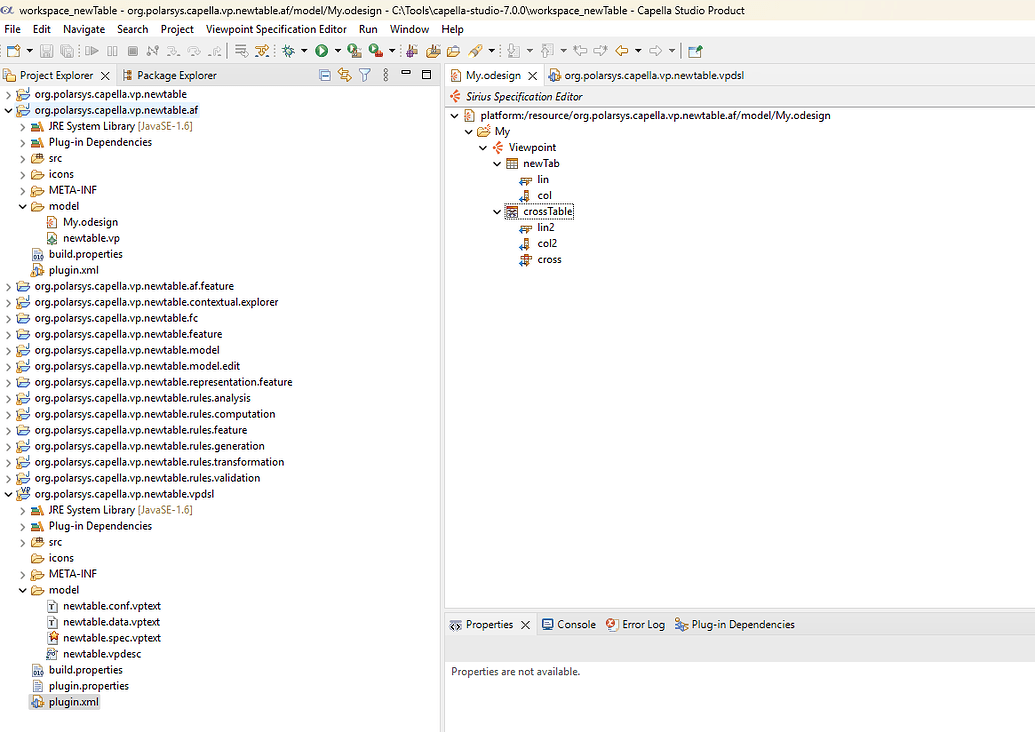The width and height of the screenshot is (1035, 732).
Task: Select the cross element under crossTable
Action: pyautogui.click(x=548, y=259)
